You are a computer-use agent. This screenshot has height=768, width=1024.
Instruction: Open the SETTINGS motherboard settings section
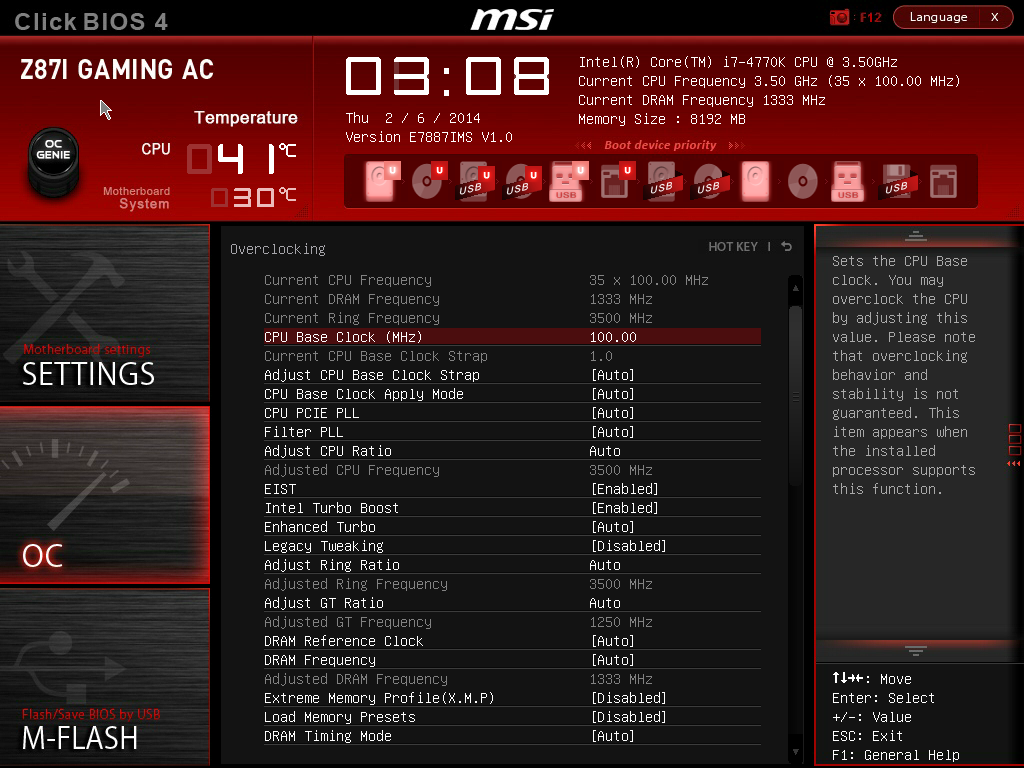point(104,313)
